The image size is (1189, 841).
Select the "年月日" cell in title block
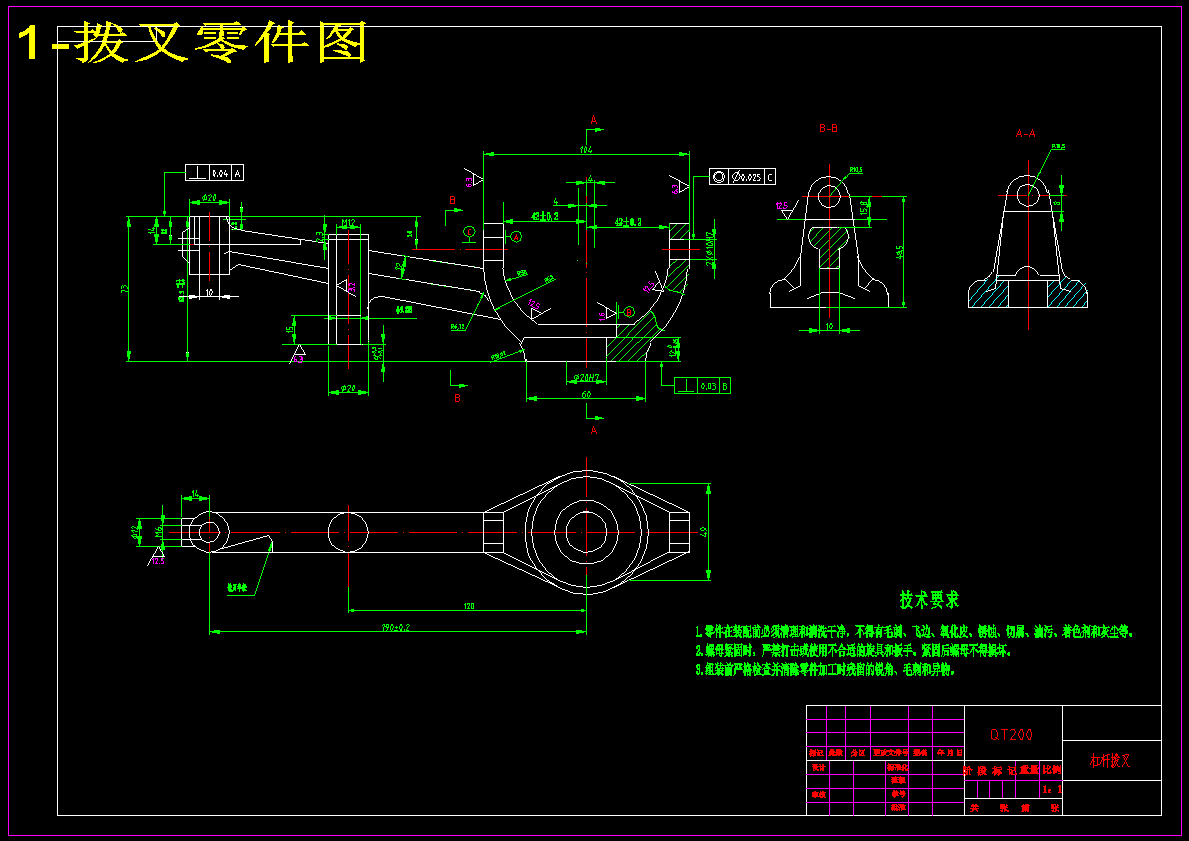pyautogui.click(x=949, y=752)
